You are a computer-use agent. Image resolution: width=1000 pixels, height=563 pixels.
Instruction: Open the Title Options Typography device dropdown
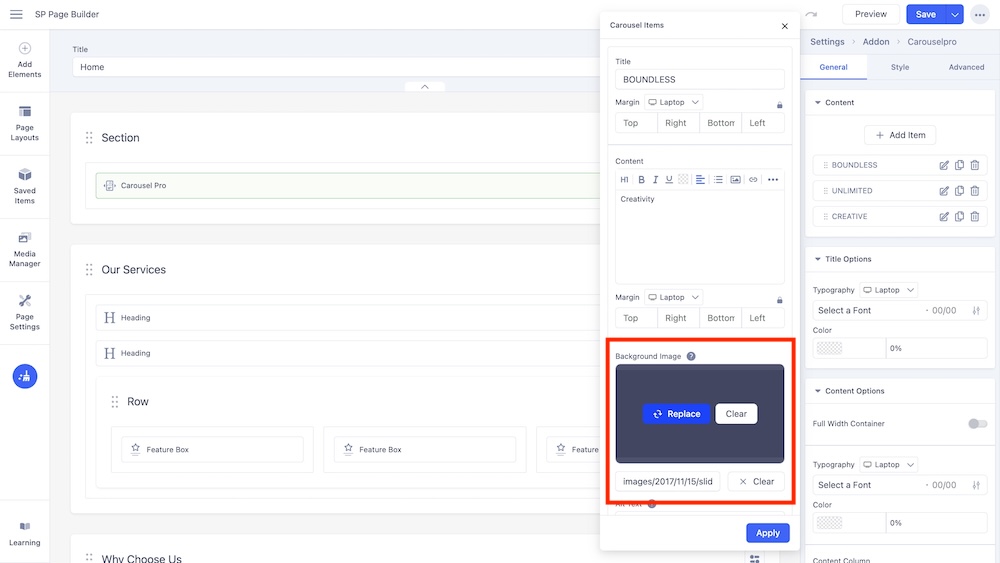click(889, 290)
